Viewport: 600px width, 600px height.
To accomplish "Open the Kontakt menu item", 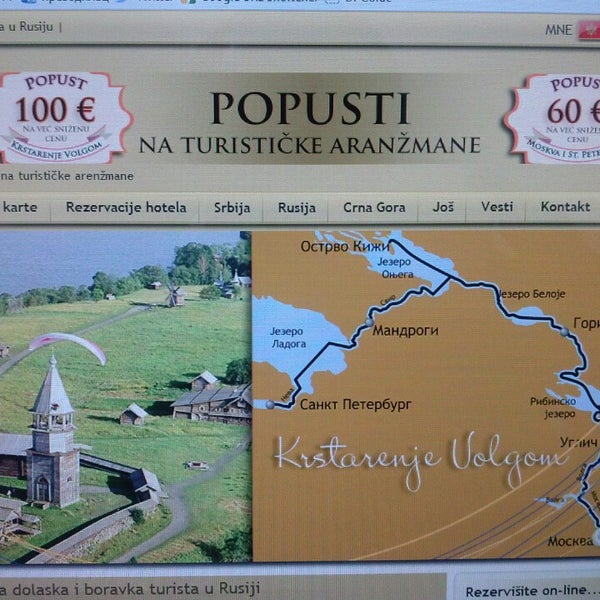I will 565,207.
